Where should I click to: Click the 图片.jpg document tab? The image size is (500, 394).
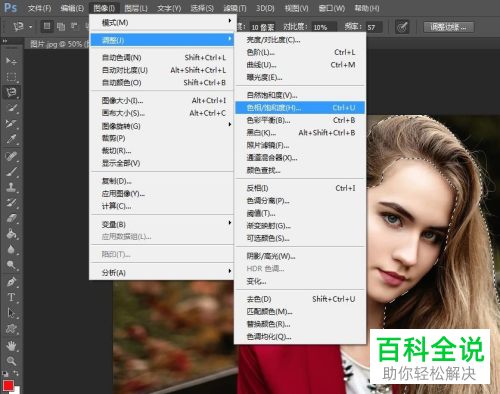pos(57,44)
